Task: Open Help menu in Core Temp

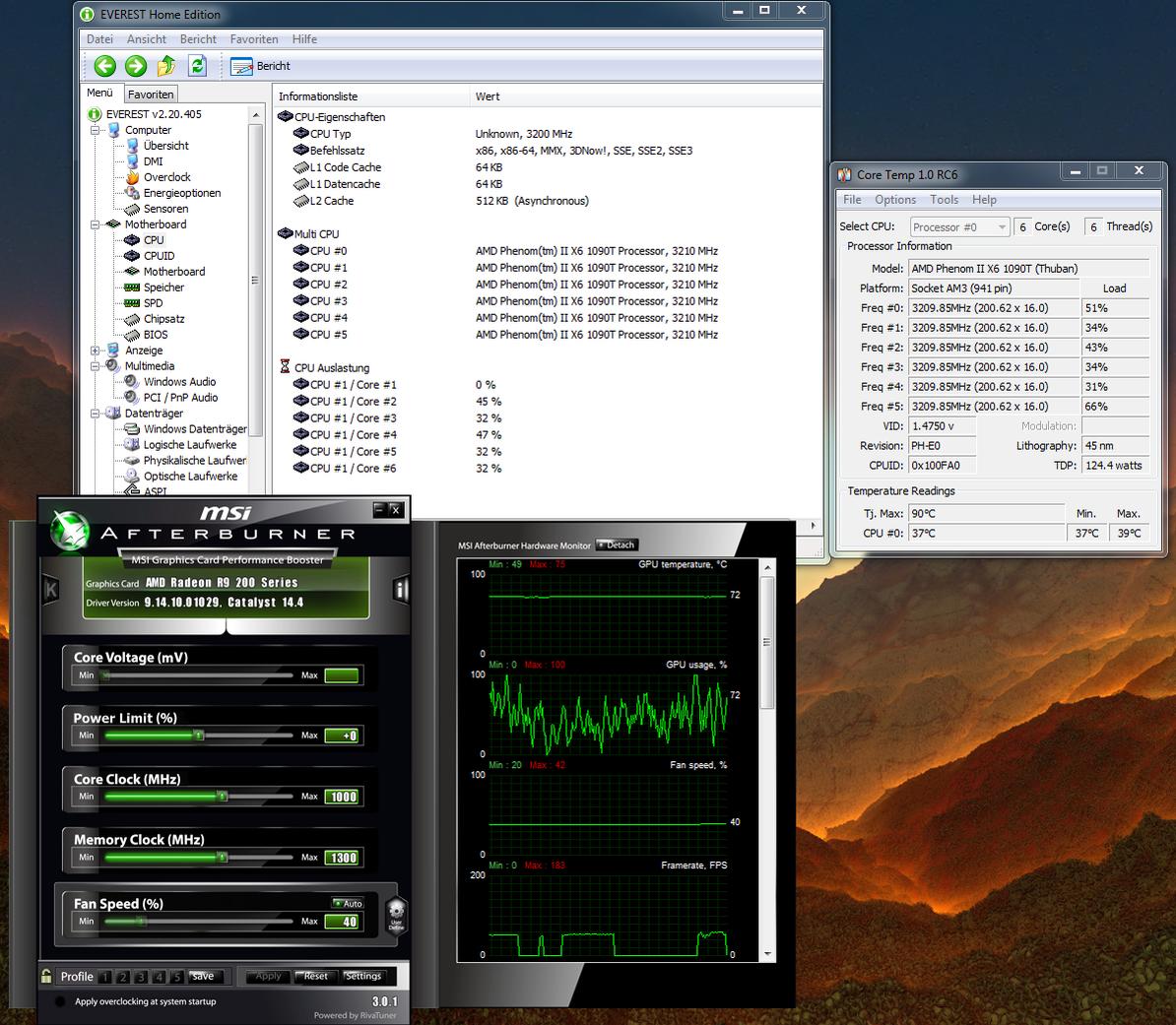Action: [984, 200]
